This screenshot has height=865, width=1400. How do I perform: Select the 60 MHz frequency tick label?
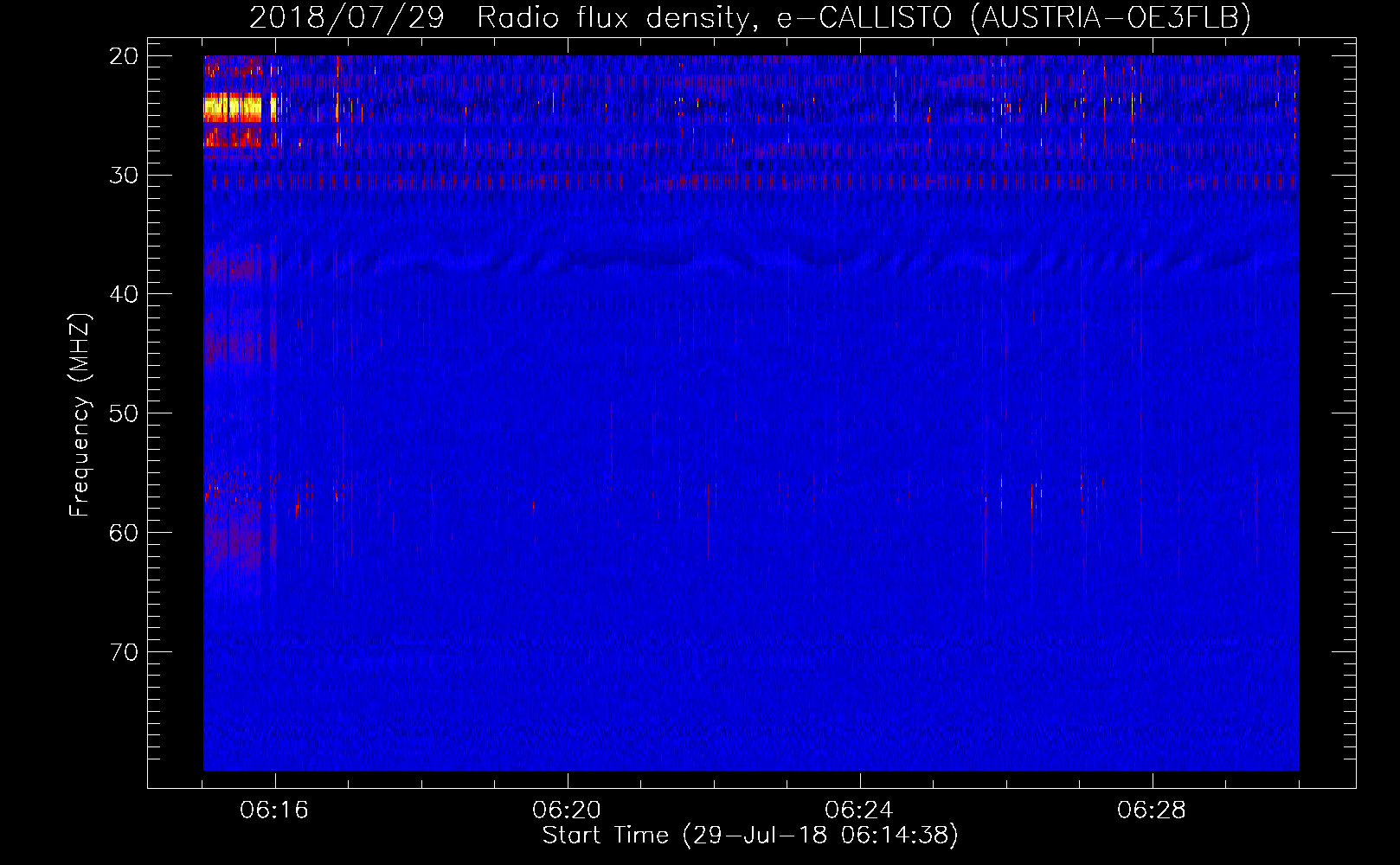[124, 532]
